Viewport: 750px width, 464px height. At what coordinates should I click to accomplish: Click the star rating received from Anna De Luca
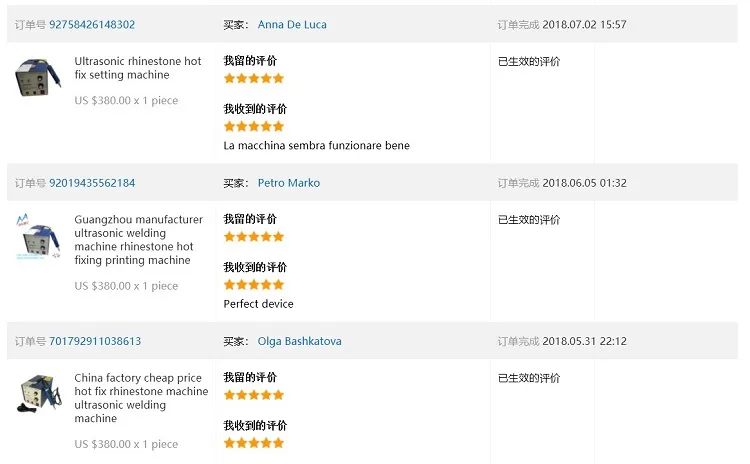(x=254, y=126)
